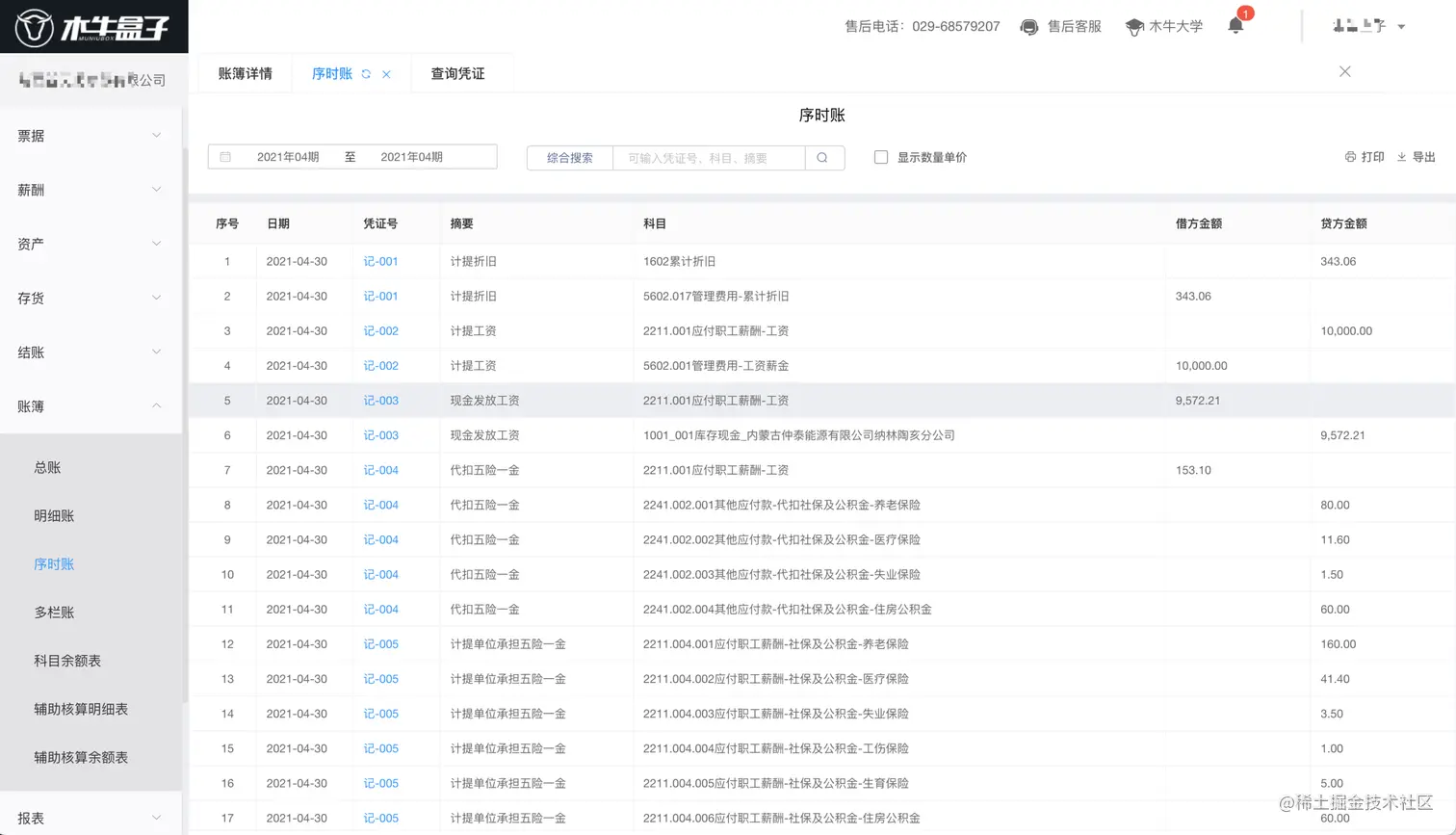Click the after-sales phone number 029-68579207
This screenshot has height=835, width=1456.
click(955, 26)
